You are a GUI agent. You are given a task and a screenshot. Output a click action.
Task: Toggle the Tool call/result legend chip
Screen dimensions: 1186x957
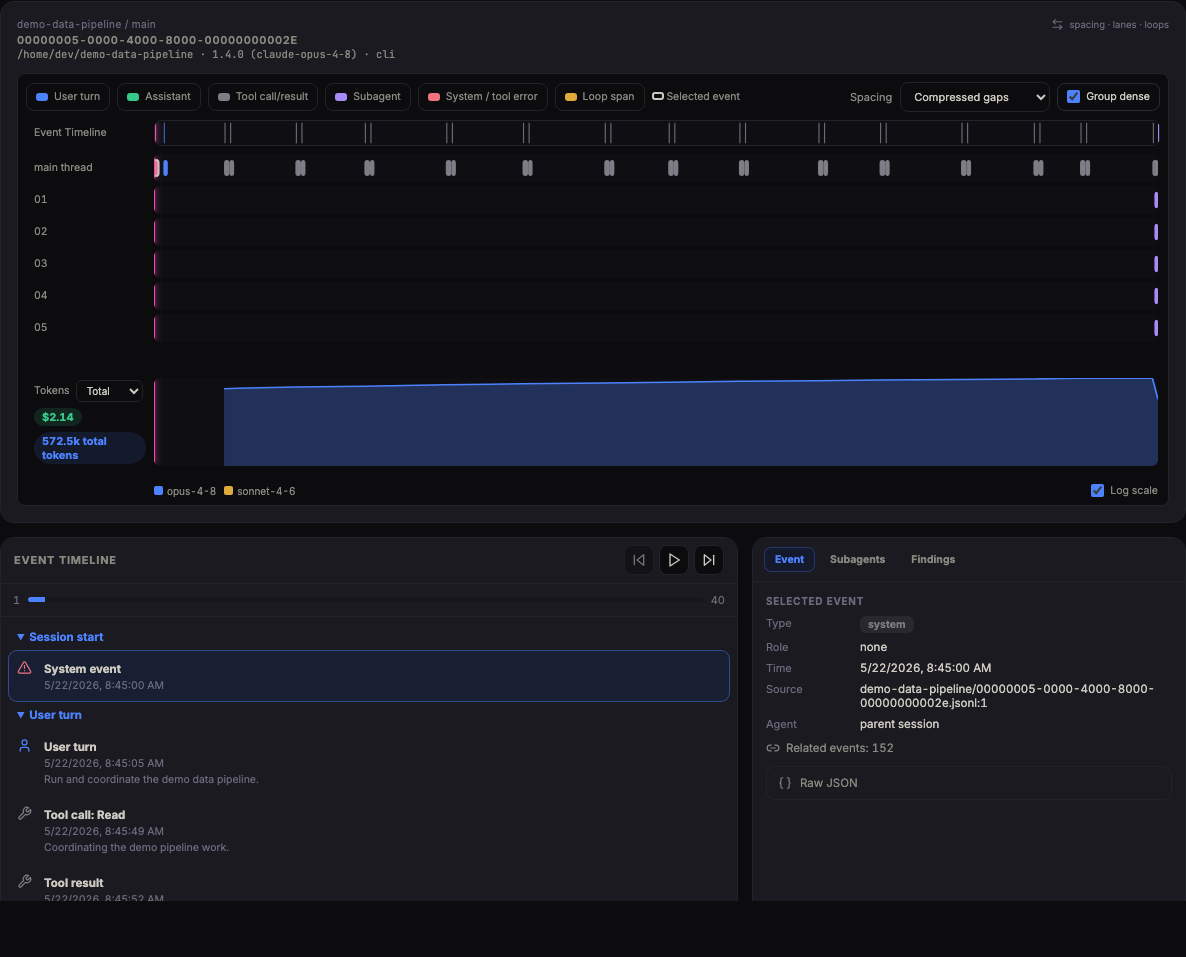point(263,97)
